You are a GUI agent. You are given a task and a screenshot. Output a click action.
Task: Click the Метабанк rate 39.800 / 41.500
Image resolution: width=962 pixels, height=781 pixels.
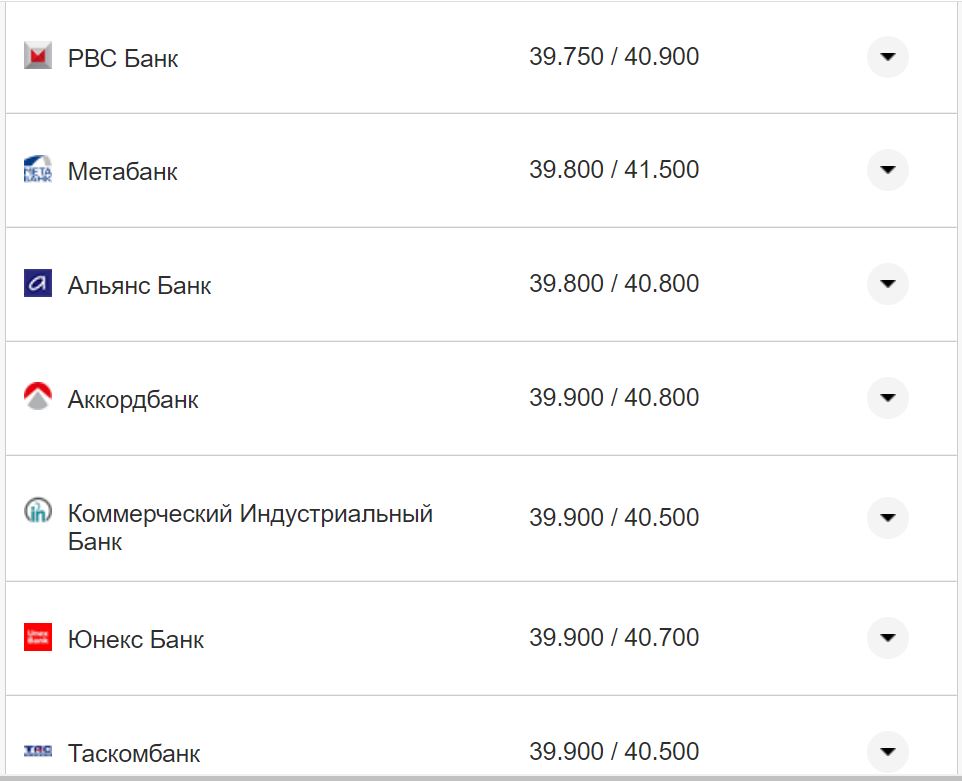point(614,170)
